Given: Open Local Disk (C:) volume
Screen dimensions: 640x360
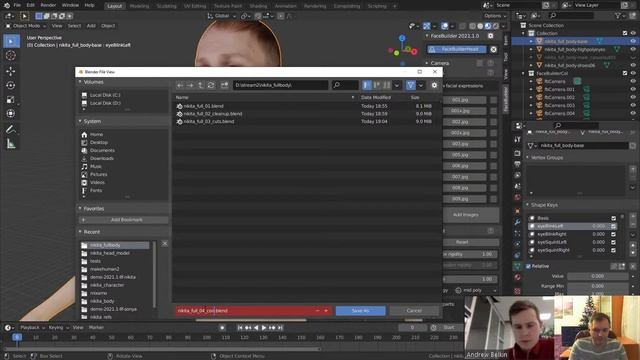Looking at the screenshot, I should point(105,95).
